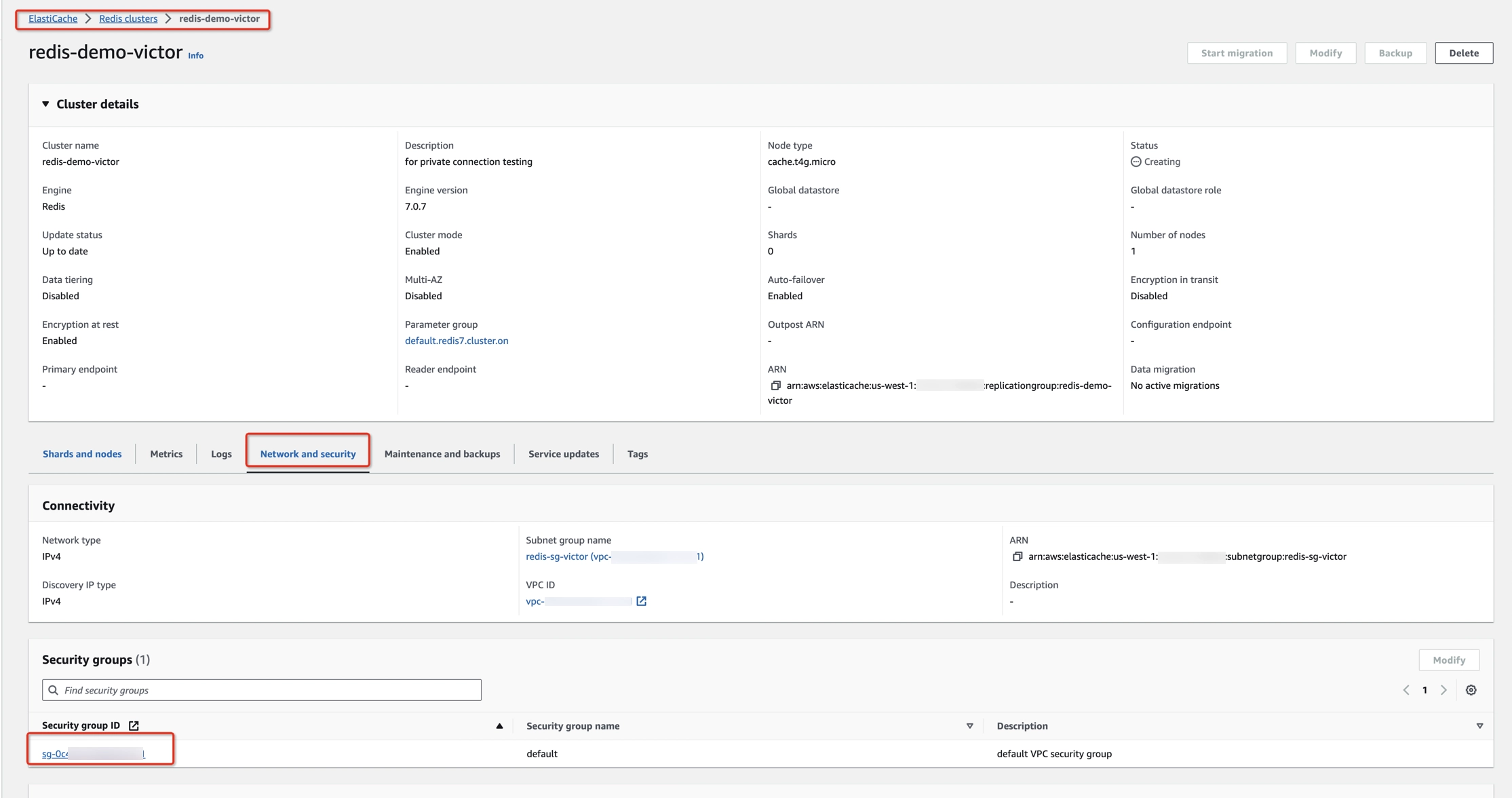The width and height of the screenshot is (1512, 798).
Task: Open ElastiCache breadcrumb link
Action: pos(53,18)
